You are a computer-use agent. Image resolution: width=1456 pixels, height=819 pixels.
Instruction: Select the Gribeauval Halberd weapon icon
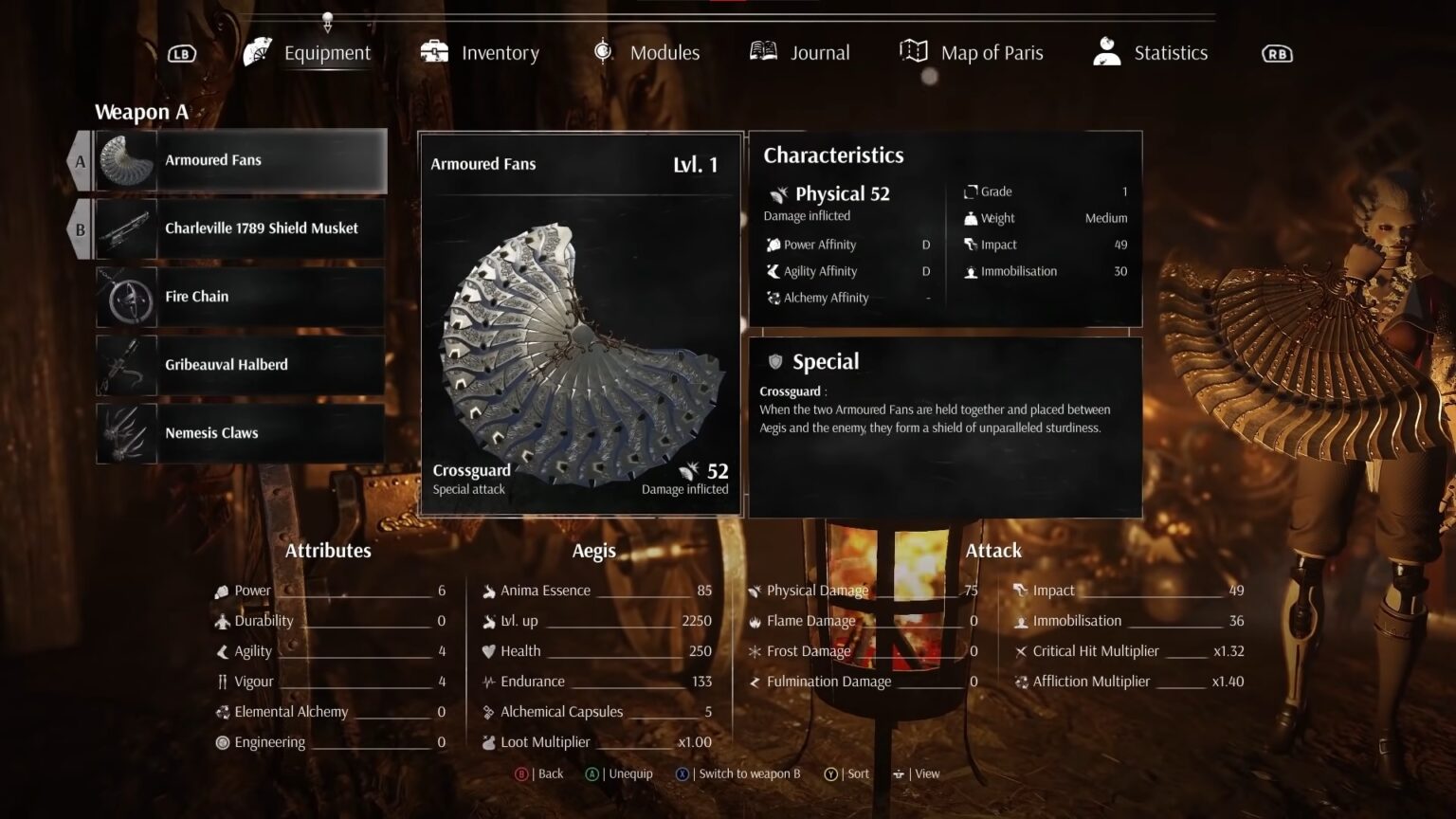pyautogui.click(x=127, y=365)
